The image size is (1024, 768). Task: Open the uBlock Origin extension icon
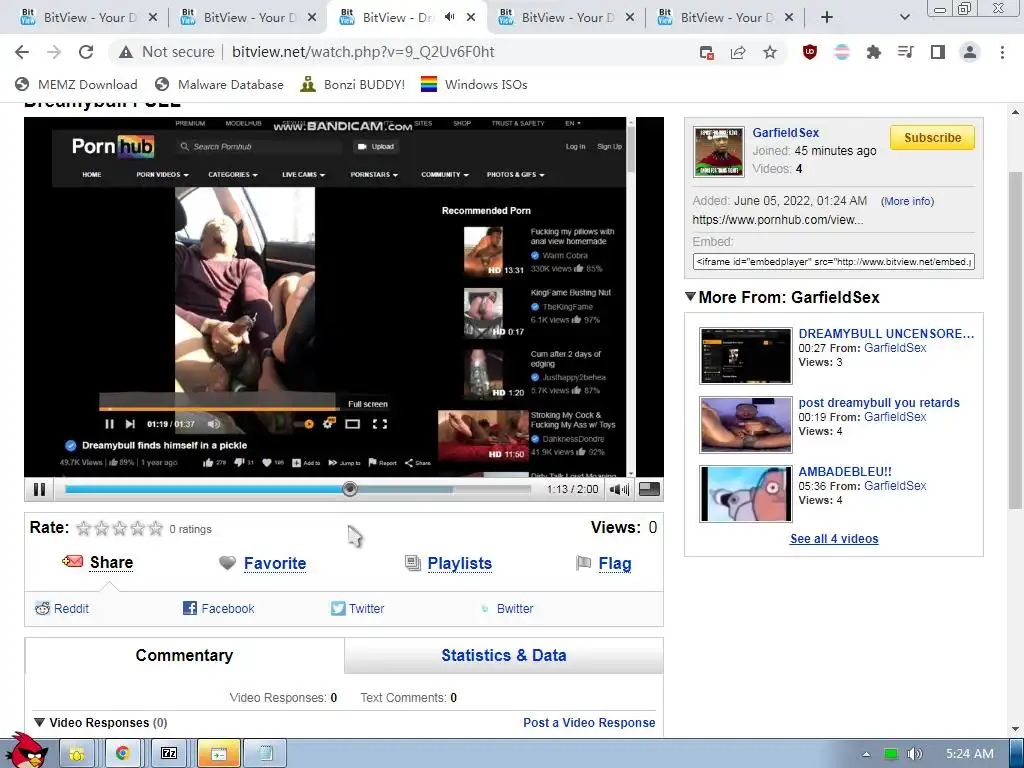pos(810,52)
